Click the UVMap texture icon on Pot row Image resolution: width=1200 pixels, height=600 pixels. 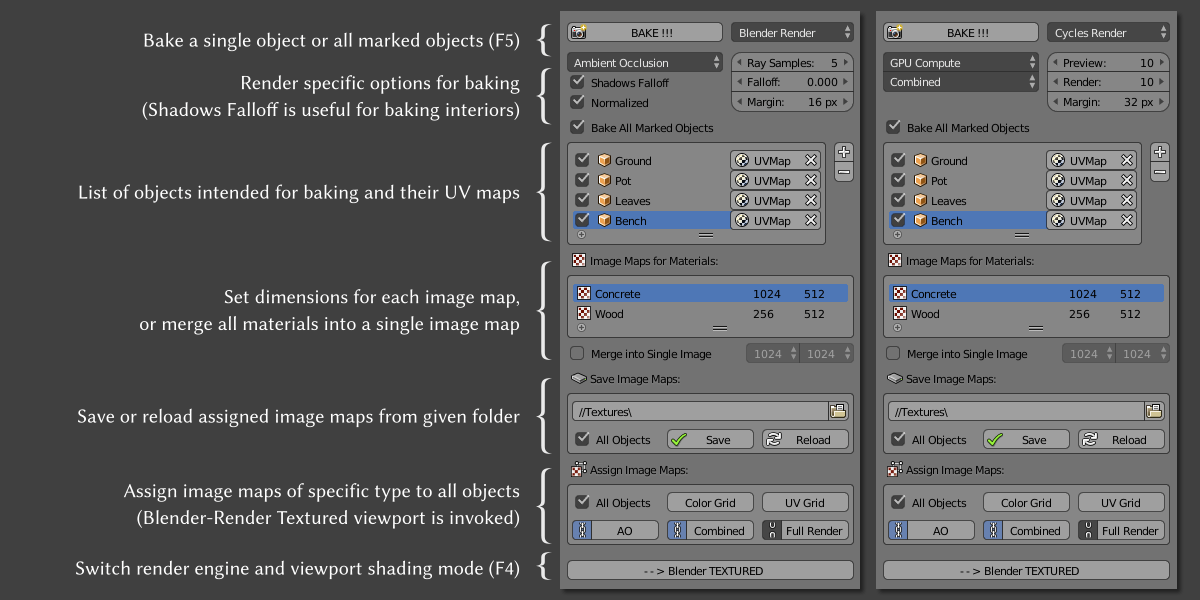(742, 180)
